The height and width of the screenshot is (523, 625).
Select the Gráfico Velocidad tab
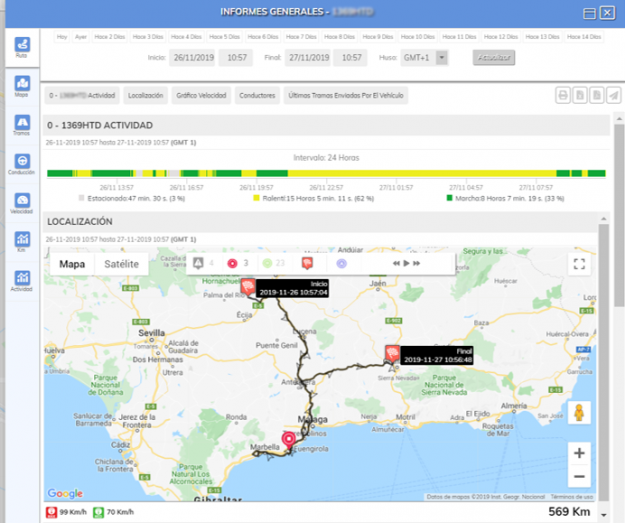point(201,96)
